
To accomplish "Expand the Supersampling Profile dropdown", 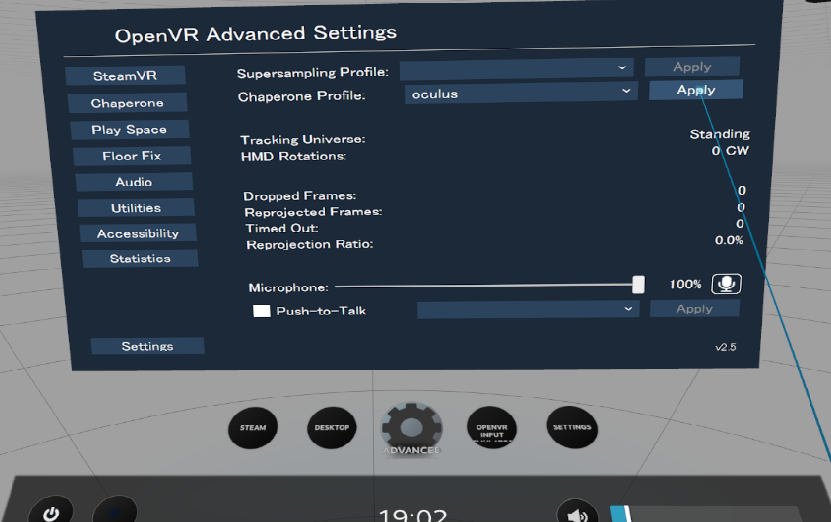I will pyautogui.click(x=517, y=69).
